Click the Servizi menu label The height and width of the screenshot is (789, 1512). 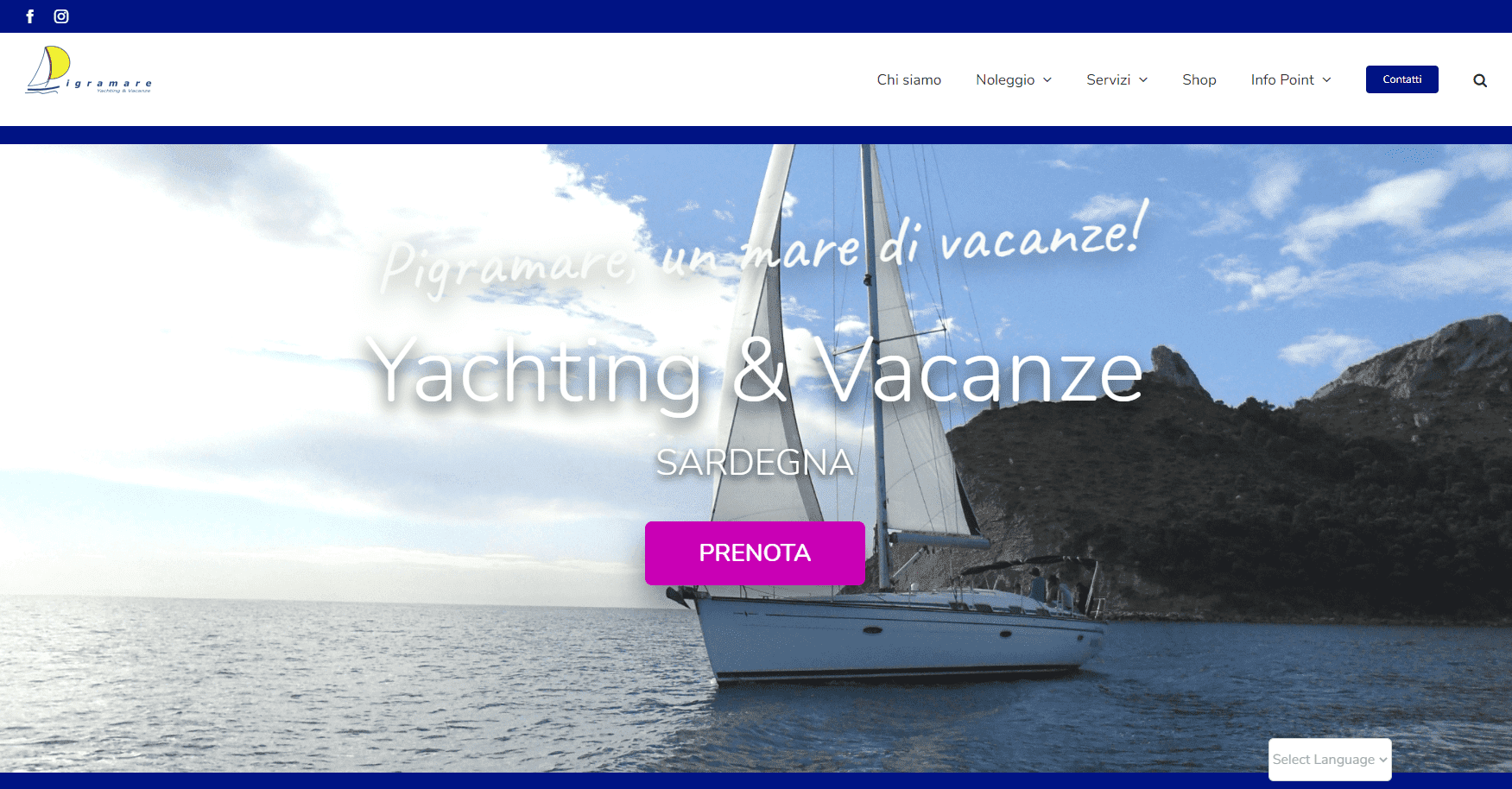pyautogui.click(x=1108, y=79)
